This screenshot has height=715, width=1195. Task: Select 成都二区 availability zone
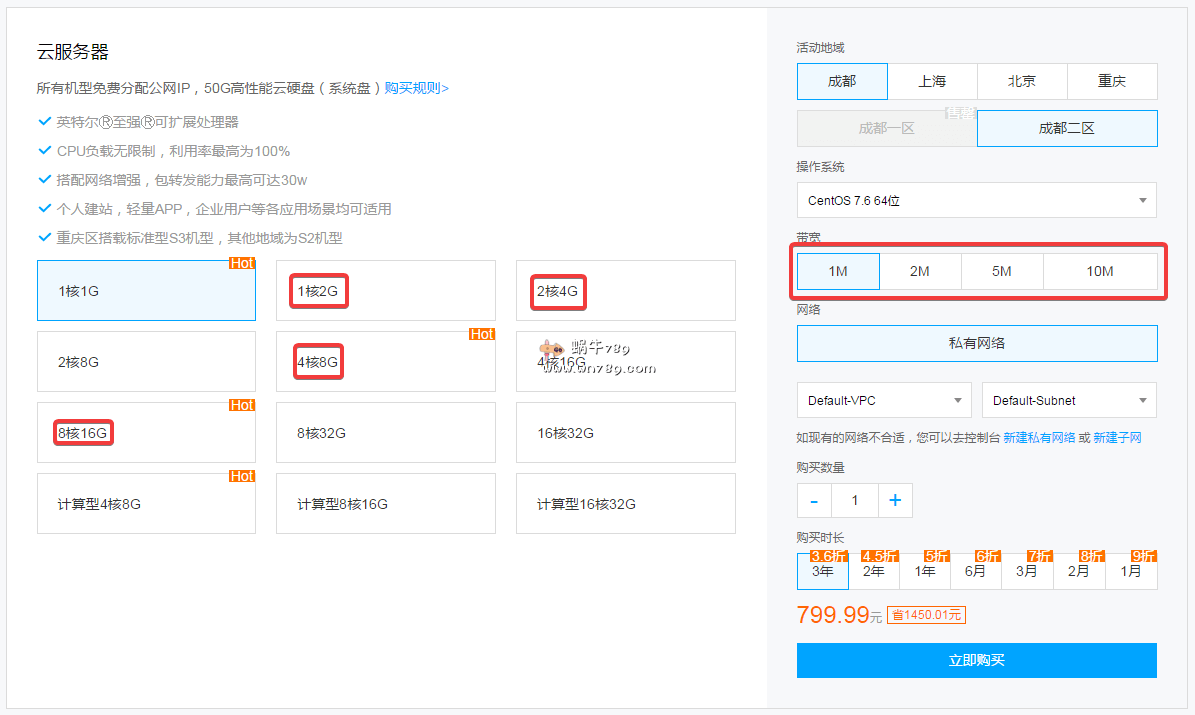pos(1067,128)
